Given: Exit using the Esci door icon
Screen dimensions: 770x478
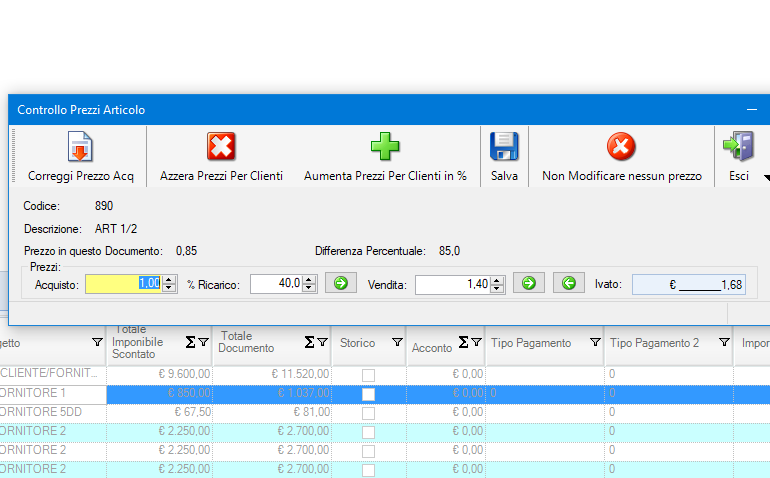Looking at the screenshot, I should 738,147.
